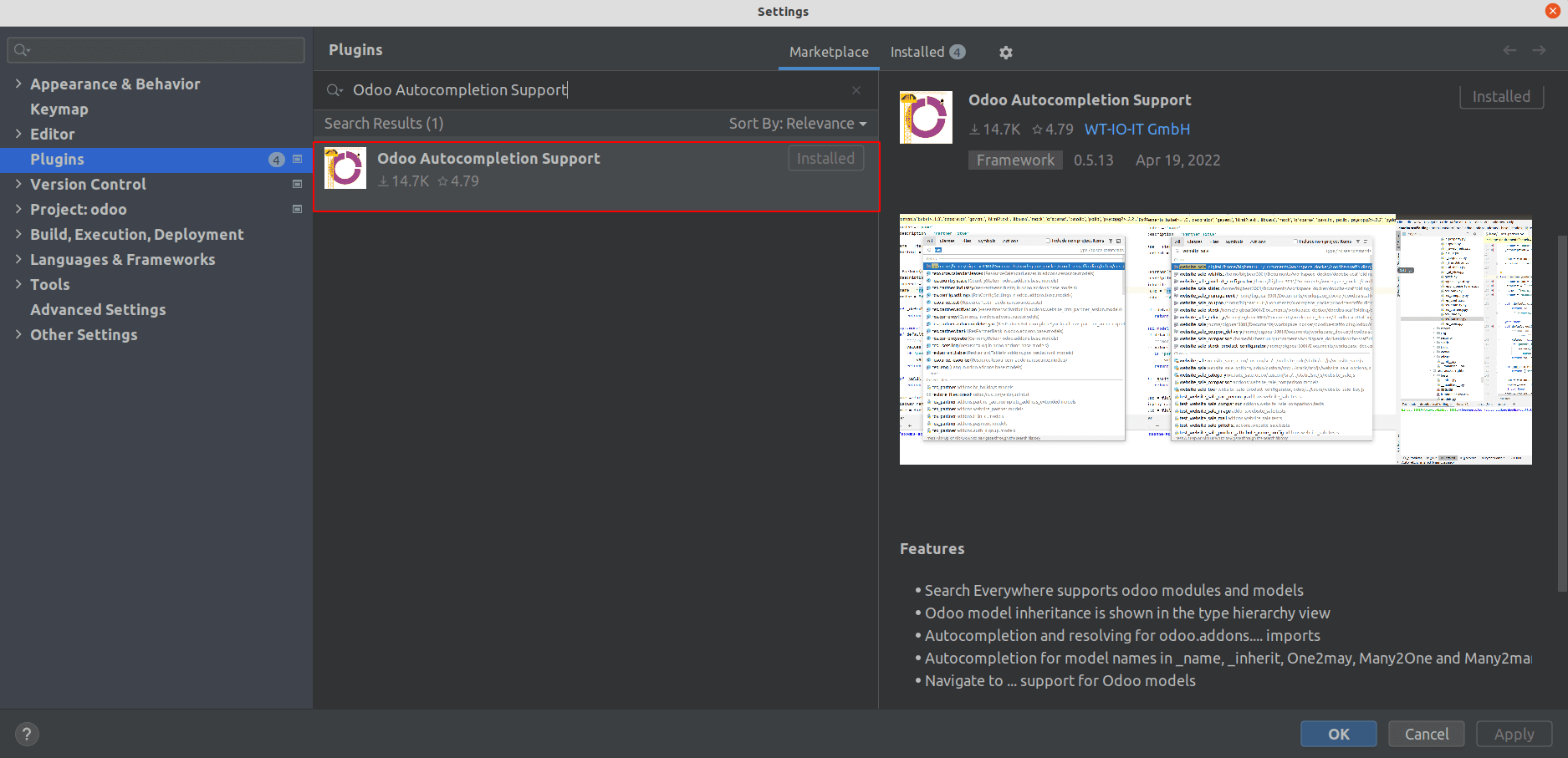Click the Plugins project-level settings icon
Screen dimensions: 1568x758
(x=297, y=159)
